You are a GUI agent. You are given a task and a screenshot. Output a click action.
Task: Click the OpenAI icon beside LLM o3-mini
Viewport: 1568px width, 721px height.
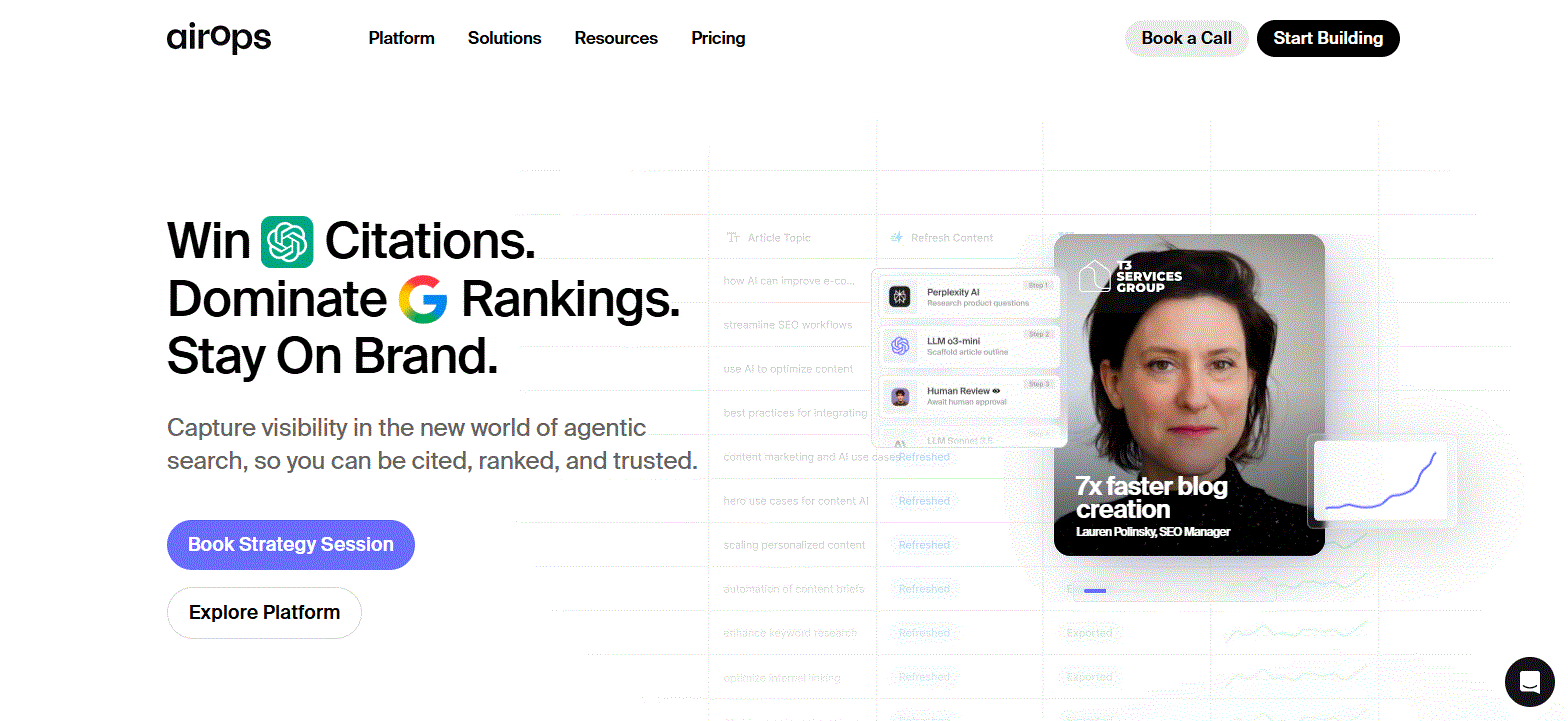900,346
